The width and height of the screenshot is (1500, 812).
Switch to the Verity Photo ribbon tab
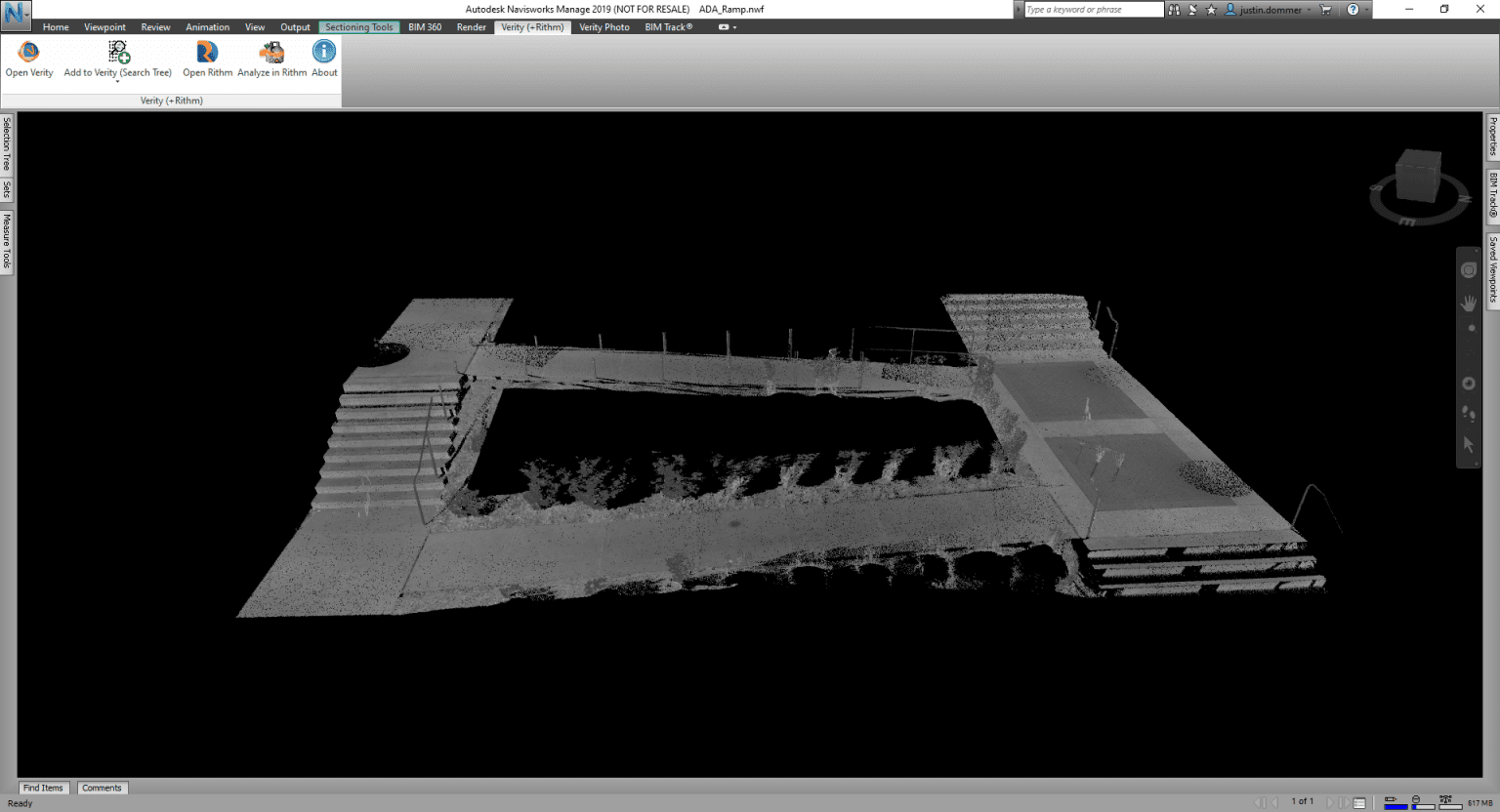(x=604, y=26)
